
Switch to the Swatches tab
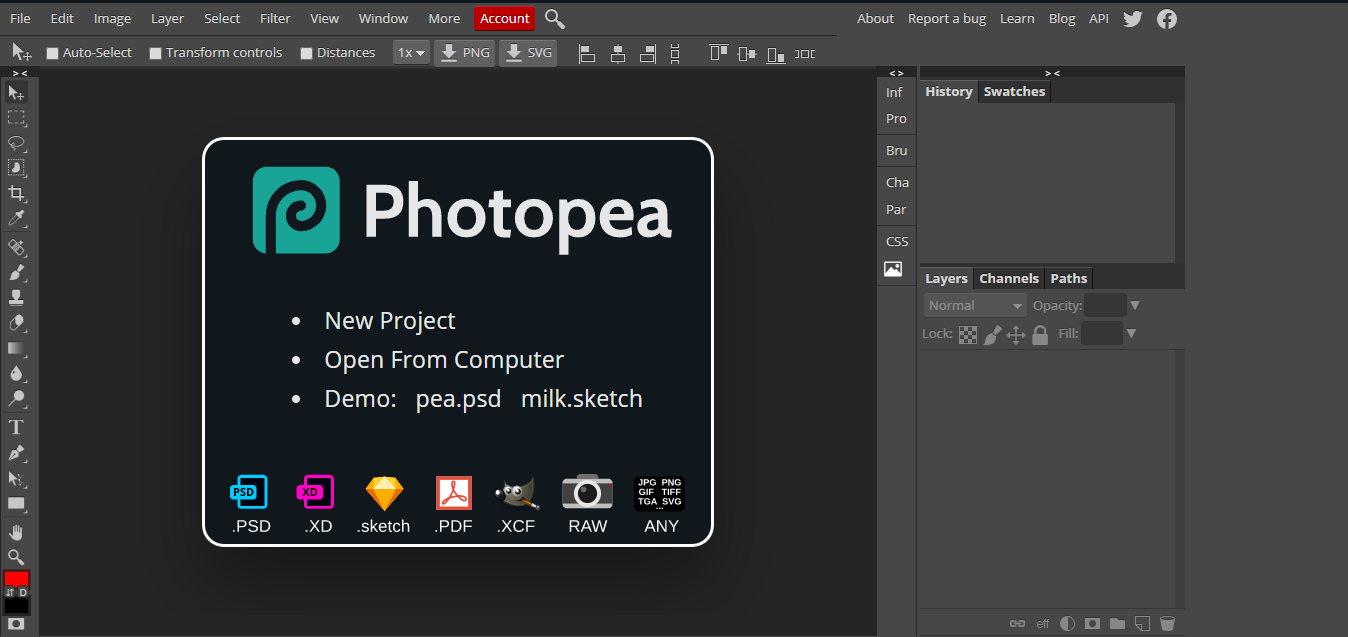1014,92
